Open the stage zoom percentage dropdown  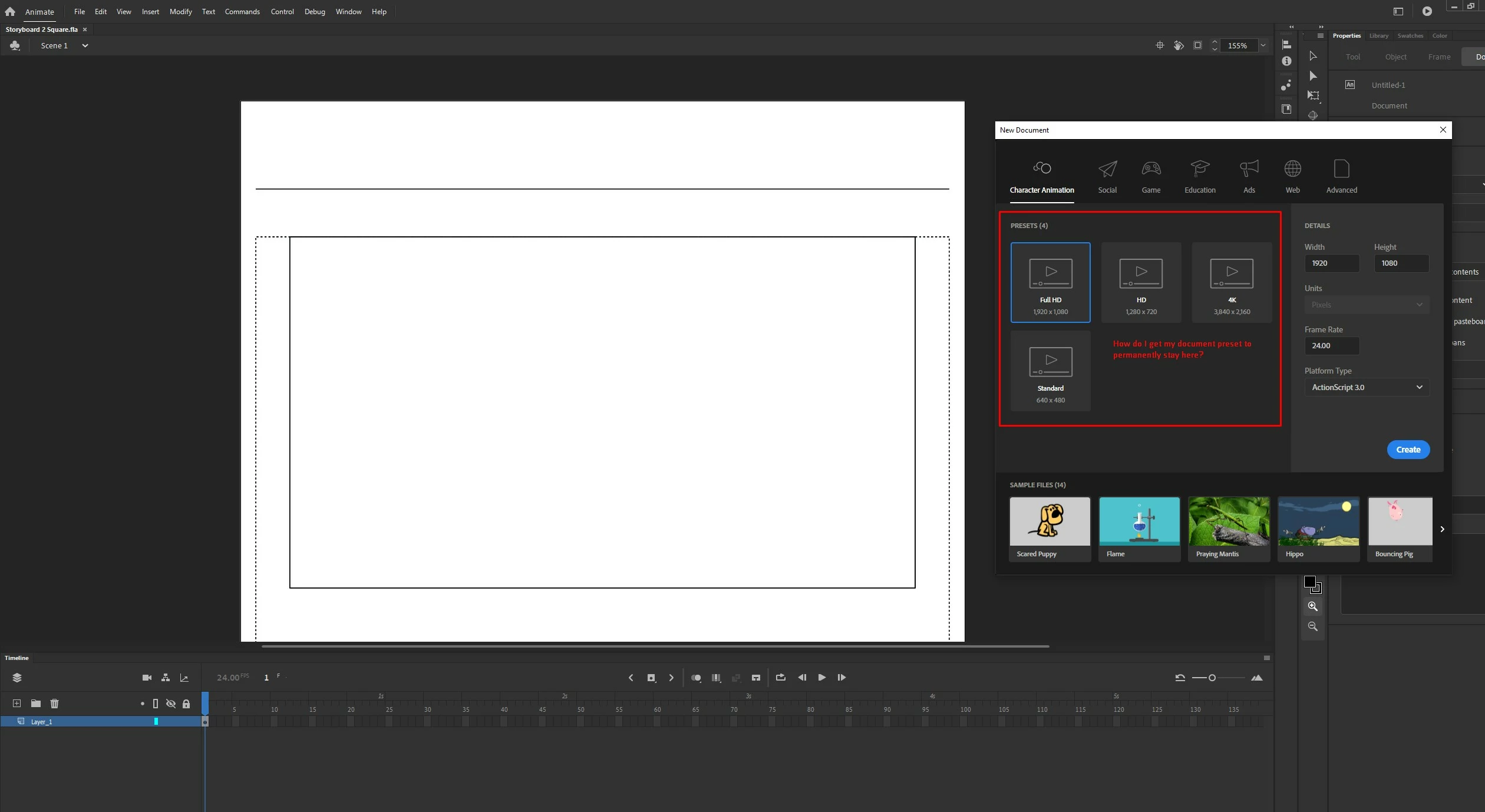point(1263,45)
